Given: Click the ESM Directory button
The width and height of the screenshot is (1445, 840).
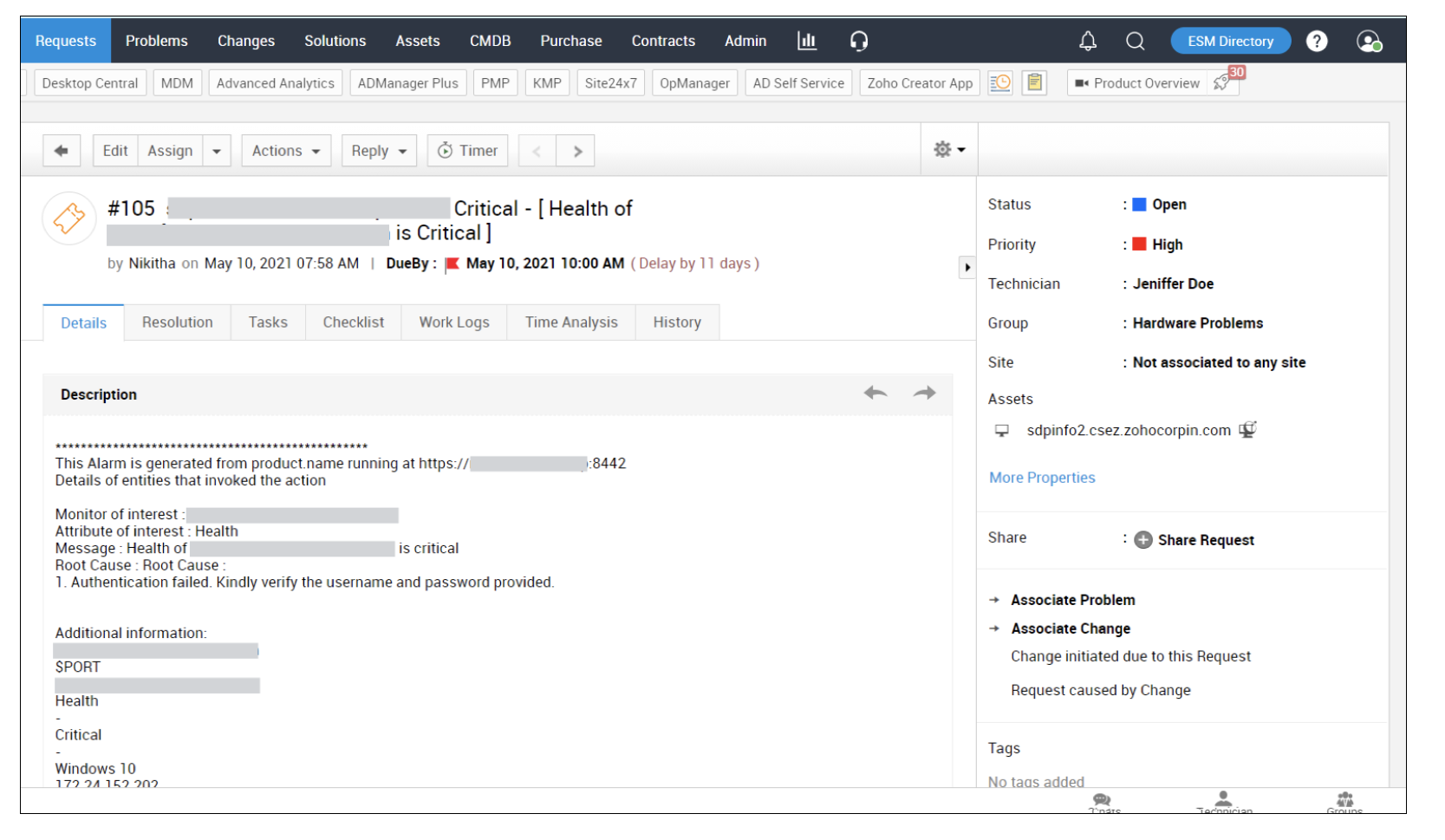Looking at the screenshot, I should [x=1230, y=41].
